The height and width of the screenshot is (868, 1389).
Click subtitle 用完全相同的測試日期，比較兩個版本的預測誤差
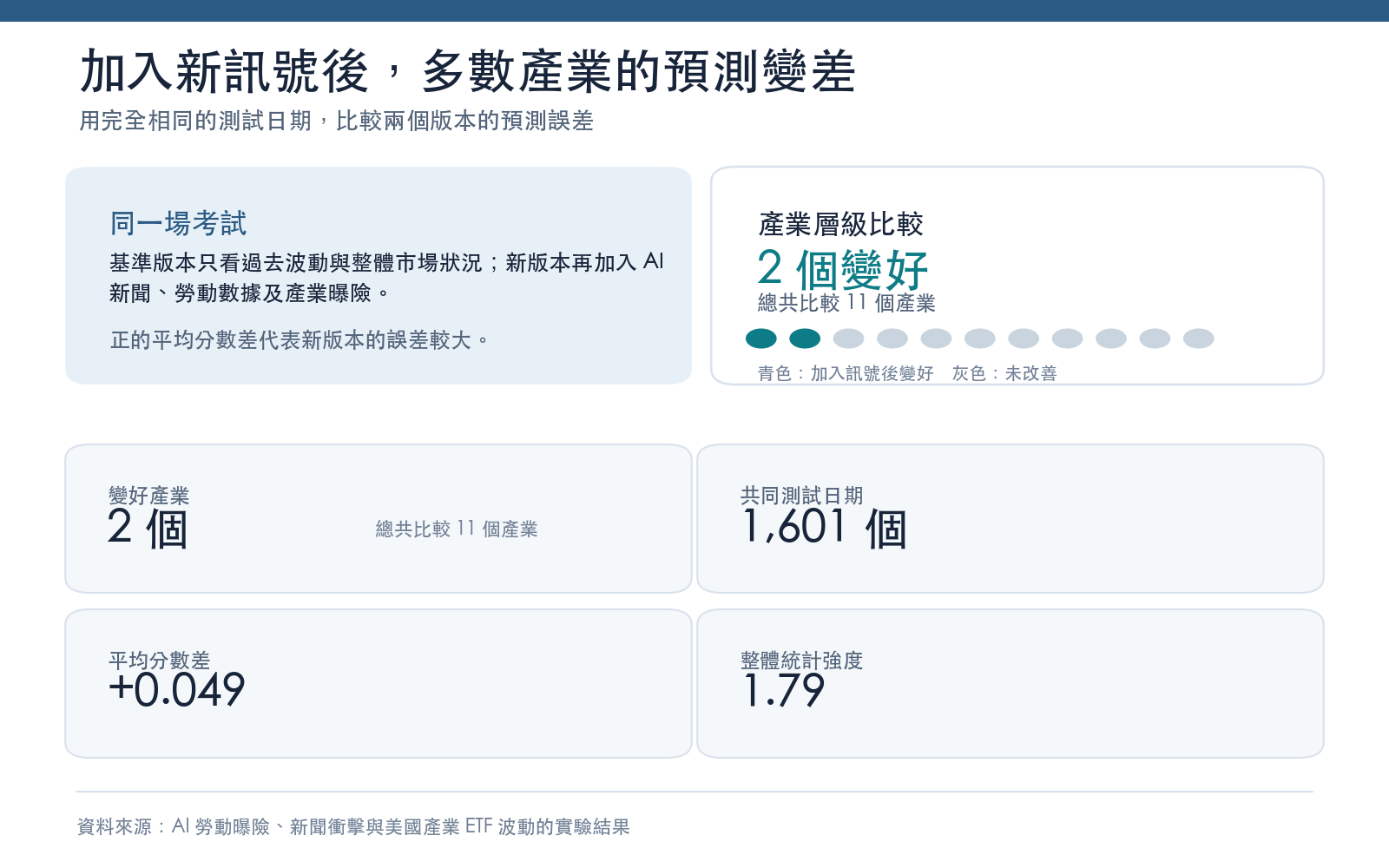(336, 121)
